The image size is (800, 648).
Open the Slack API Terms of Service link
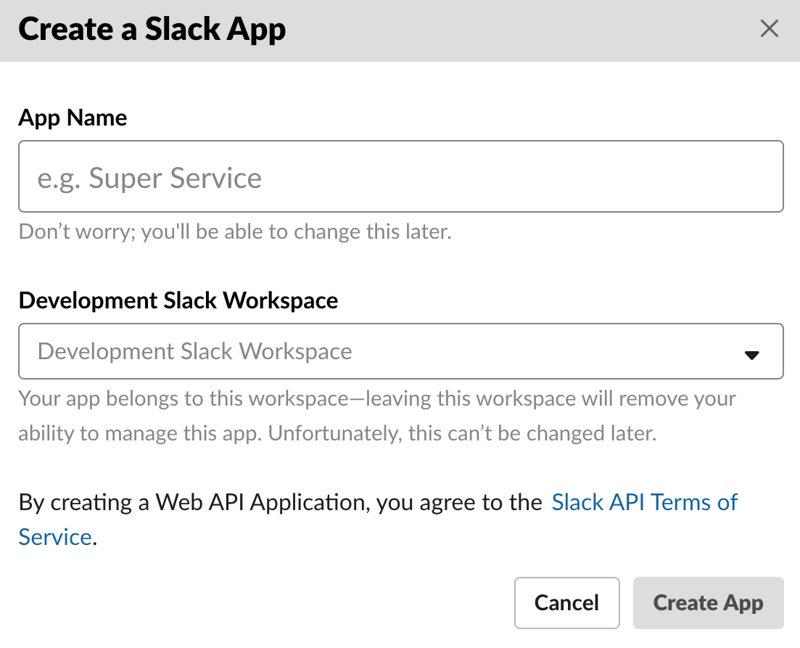click(x=644, y=502)
